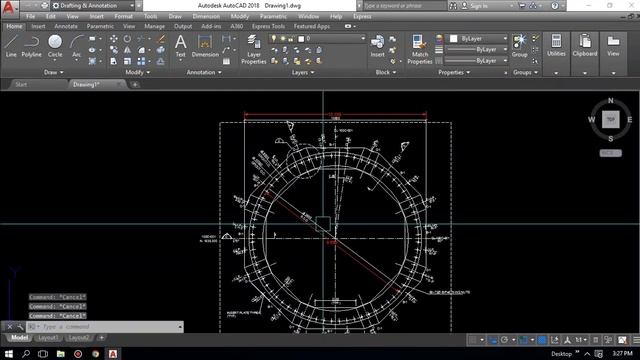Click Sign In link
Image resolution: width=640 pixels, height=360 pixels.
coord(478,6)
